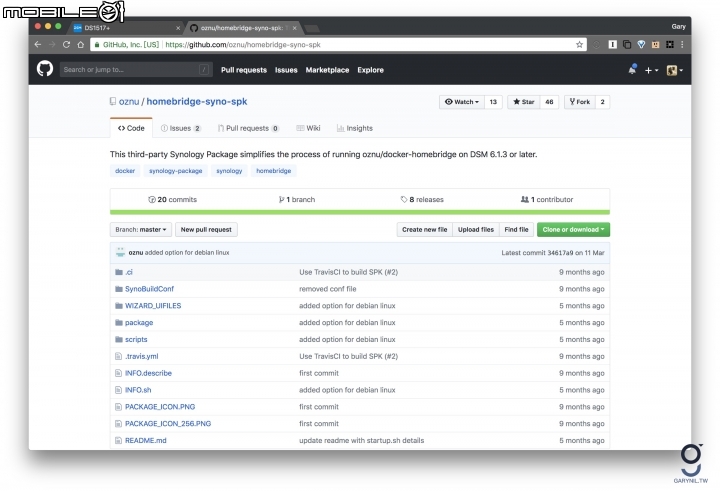The image size is (720, 491).
Task: Open Chrome's three-dot menu
Action: 682,45
